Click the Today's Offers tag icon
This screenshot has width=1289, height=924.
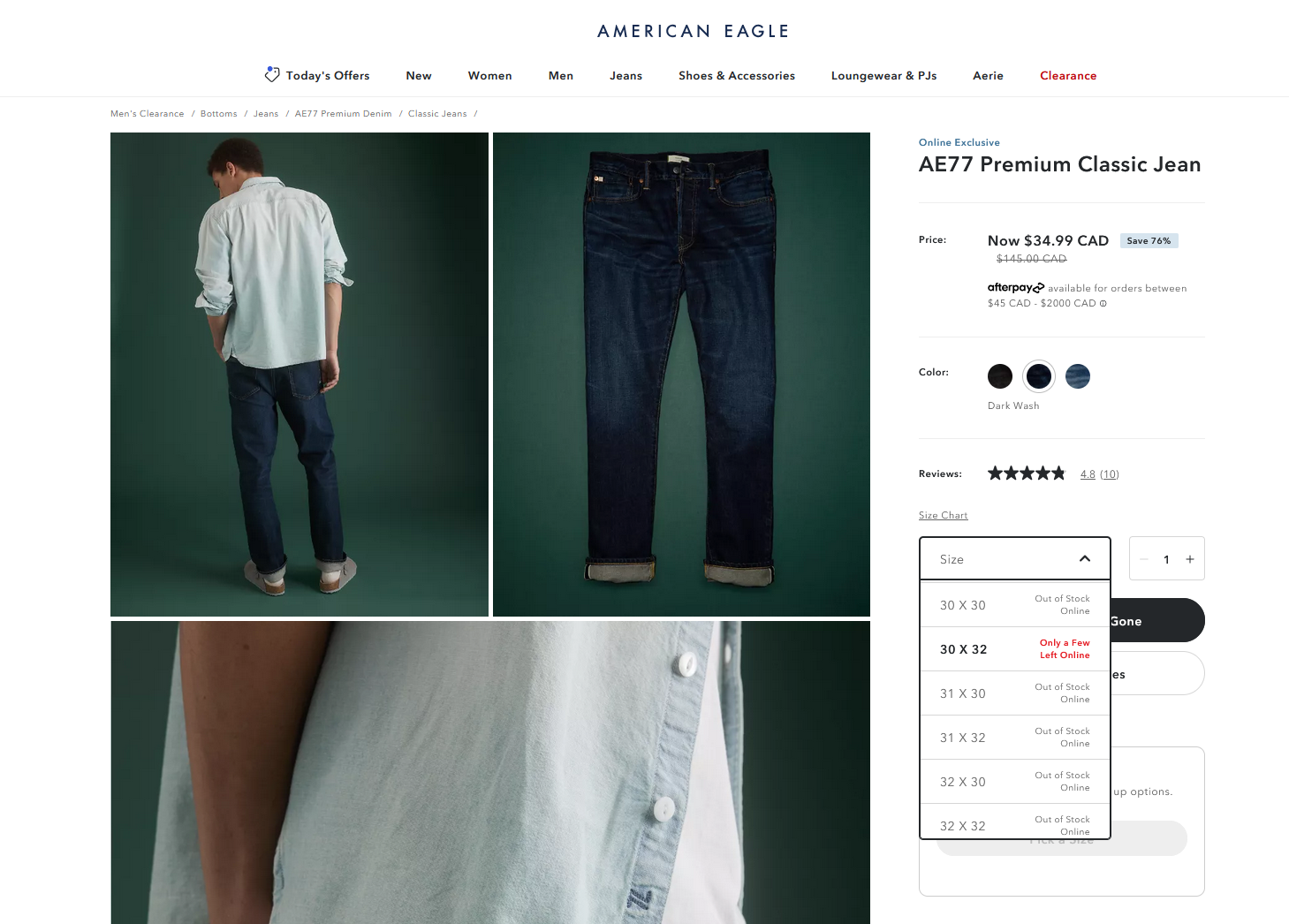(x=272, y=75)
